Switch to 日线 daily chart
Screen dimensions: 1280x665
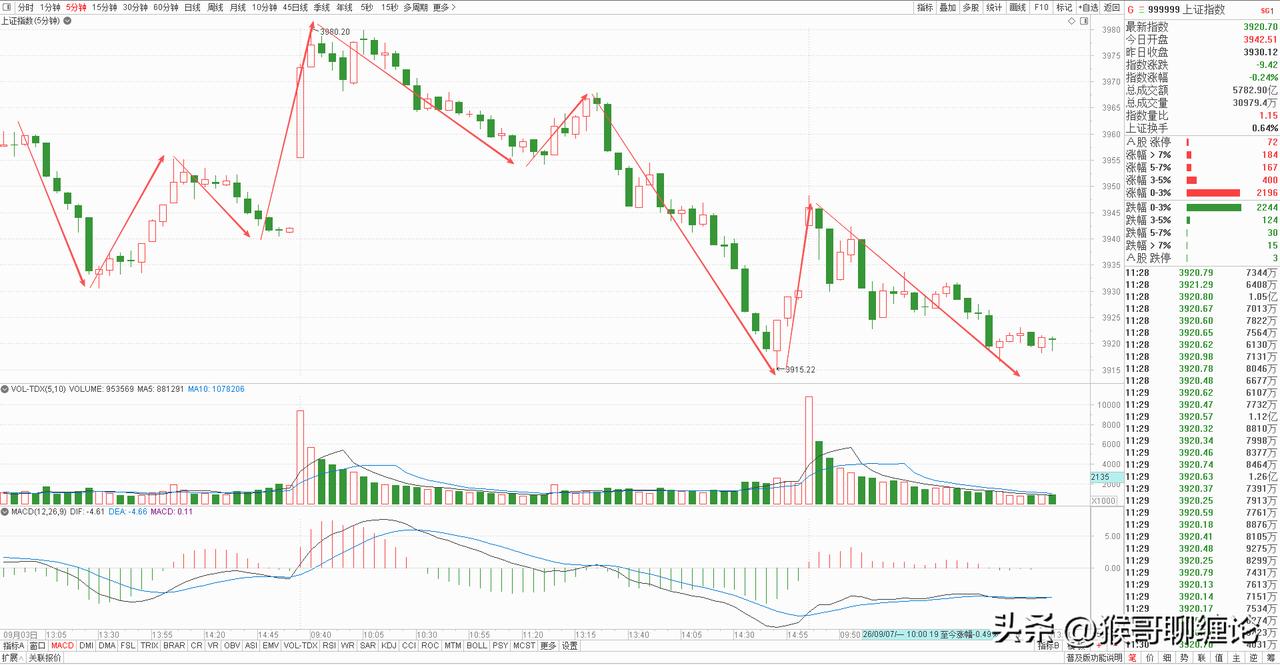tap(192, 7)
